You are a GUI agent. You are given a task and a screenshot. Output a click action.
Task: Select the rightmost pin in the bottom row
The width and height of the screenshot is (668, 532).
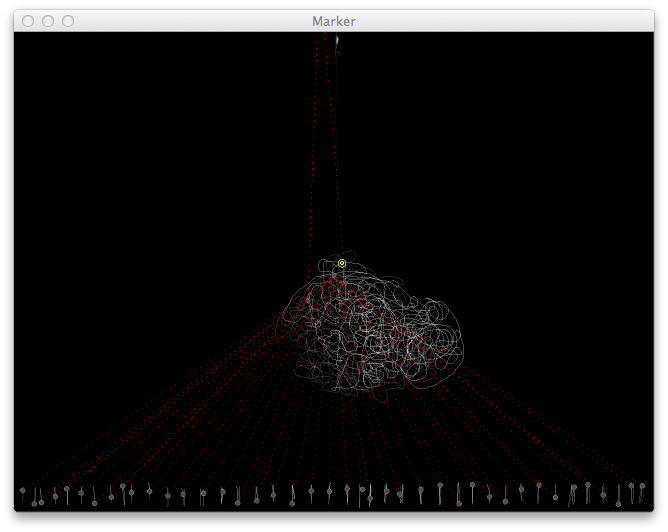tap(641, 486)
